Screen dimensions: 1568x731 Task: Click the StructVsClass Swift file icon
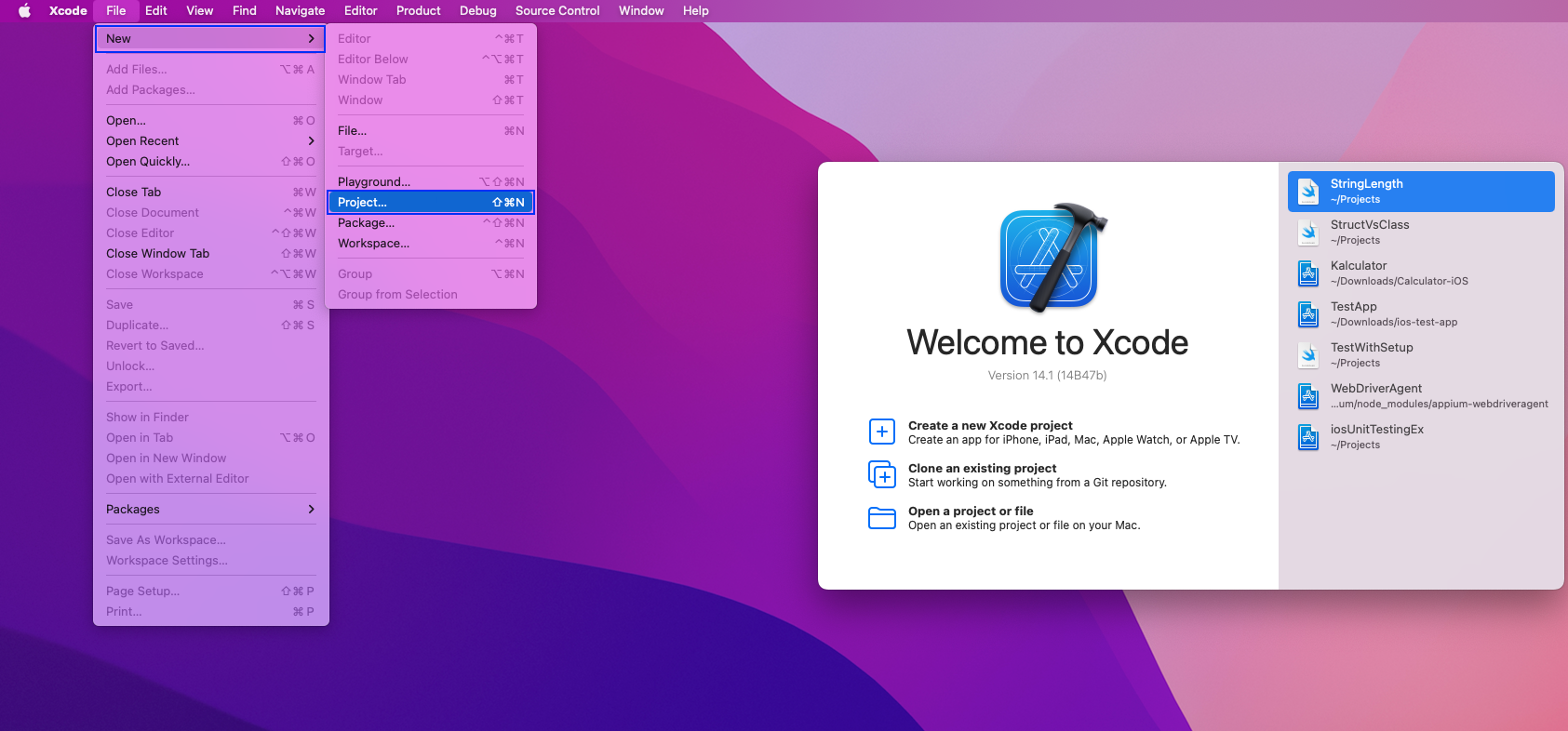(x=1308, y=233)
